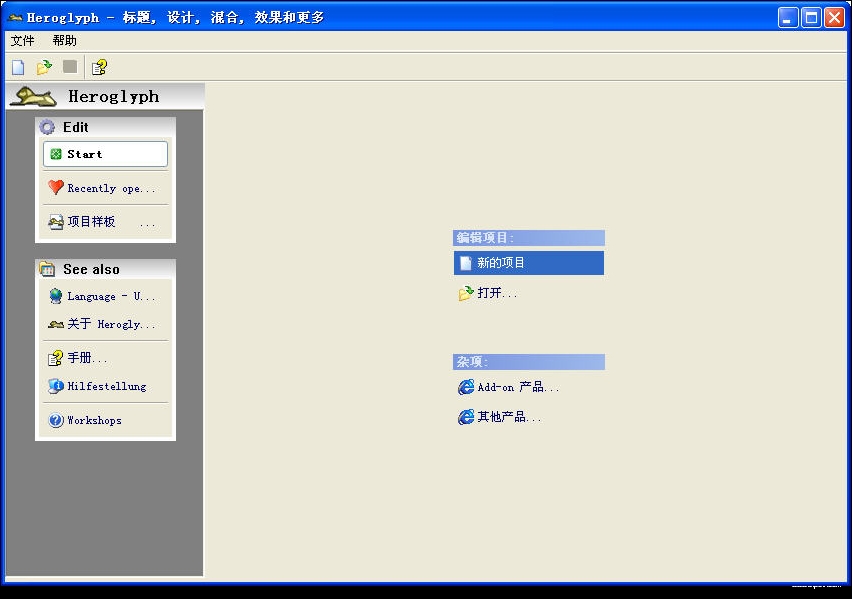This screenshot has width=852, height=599.
Task: Click the See also folder icon
Action: click(x=47, y=269)
